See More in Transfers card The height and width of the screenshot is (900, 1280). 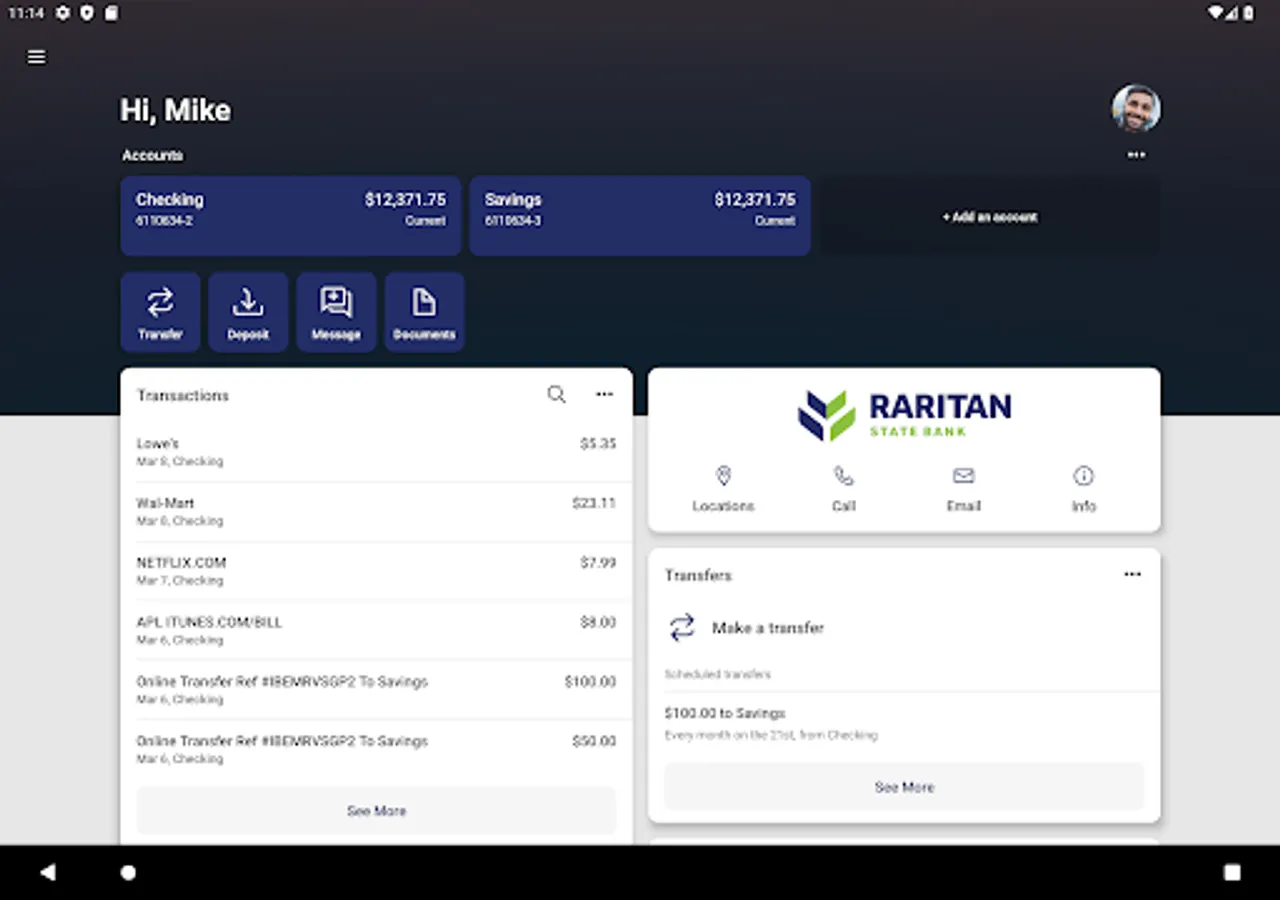point(904,787)
